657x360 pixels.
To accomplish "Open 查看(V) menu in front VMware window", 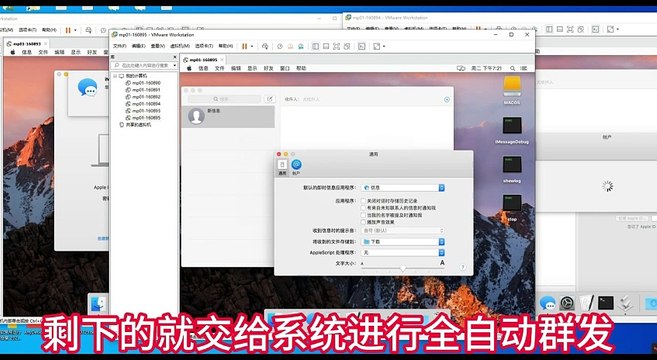I will coord(158,46).
